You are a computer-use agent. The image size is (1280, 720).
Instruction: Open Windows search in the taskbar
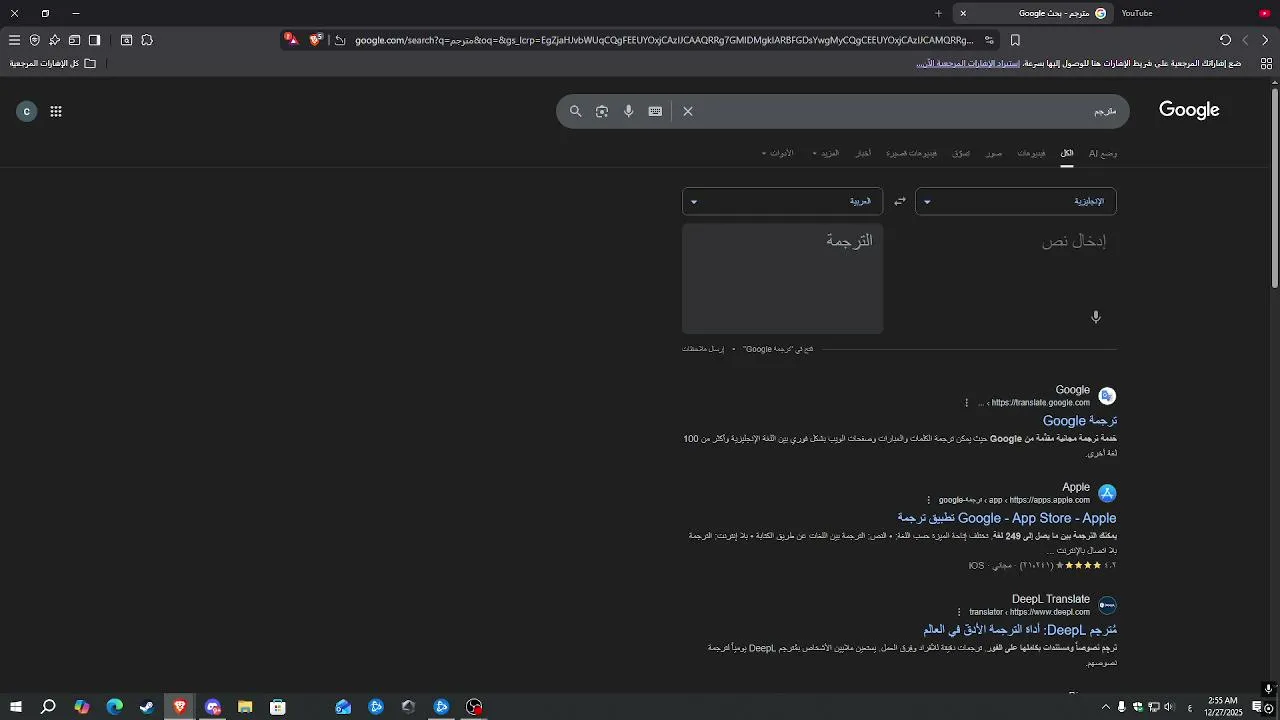(x=48, y=707)
